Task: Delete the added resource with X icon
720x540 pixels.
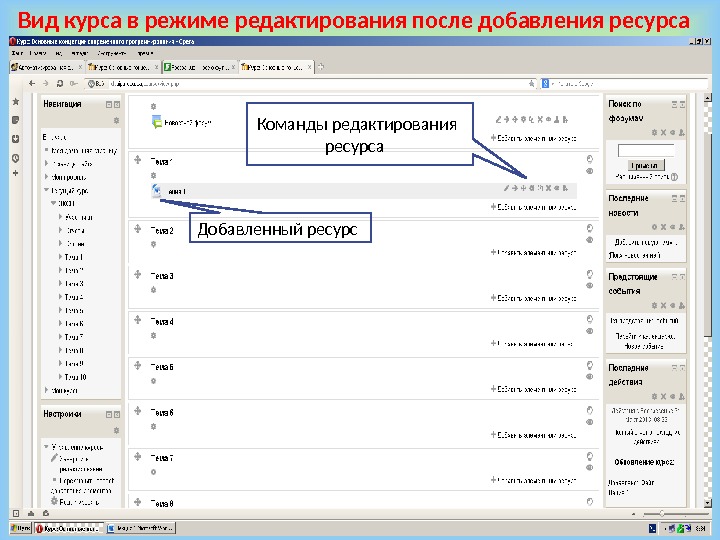Action: (x=548, y=188)
